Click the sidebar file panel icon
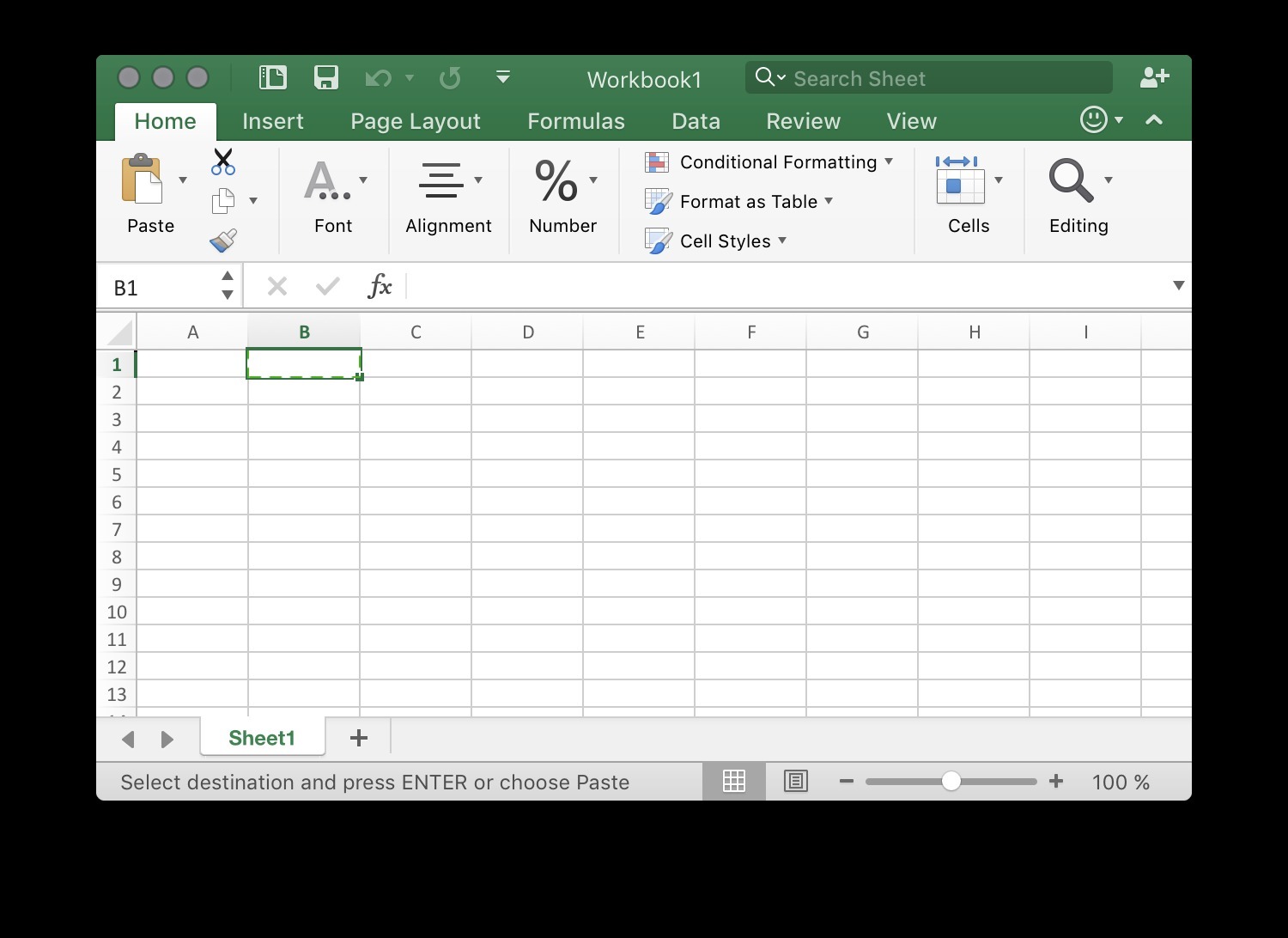The image size is (1288, 938). click(272, 78)
